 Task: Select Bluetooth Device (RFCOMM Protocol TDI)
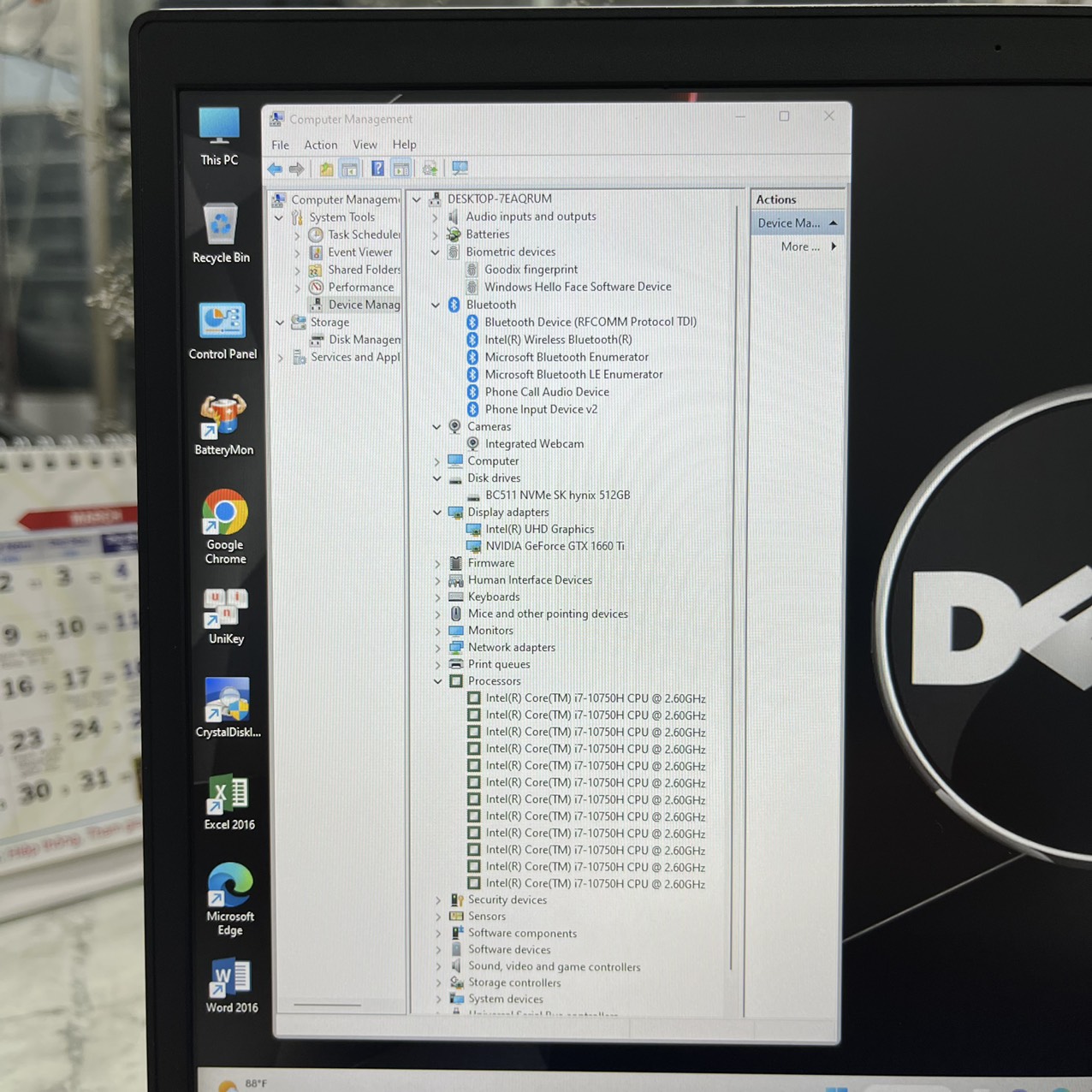click(591, 322)
